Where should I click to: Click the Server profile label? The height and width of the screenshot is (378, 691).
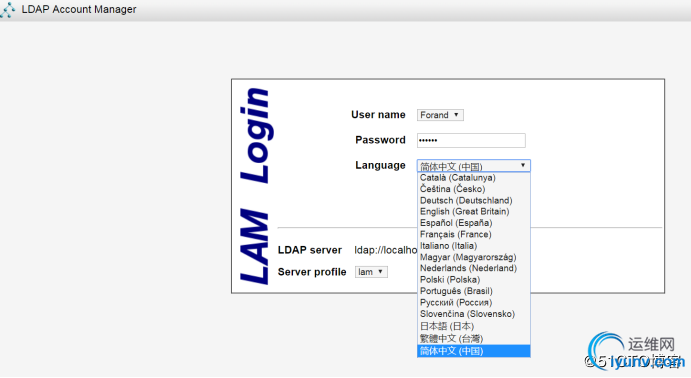[x=312, y=272]
